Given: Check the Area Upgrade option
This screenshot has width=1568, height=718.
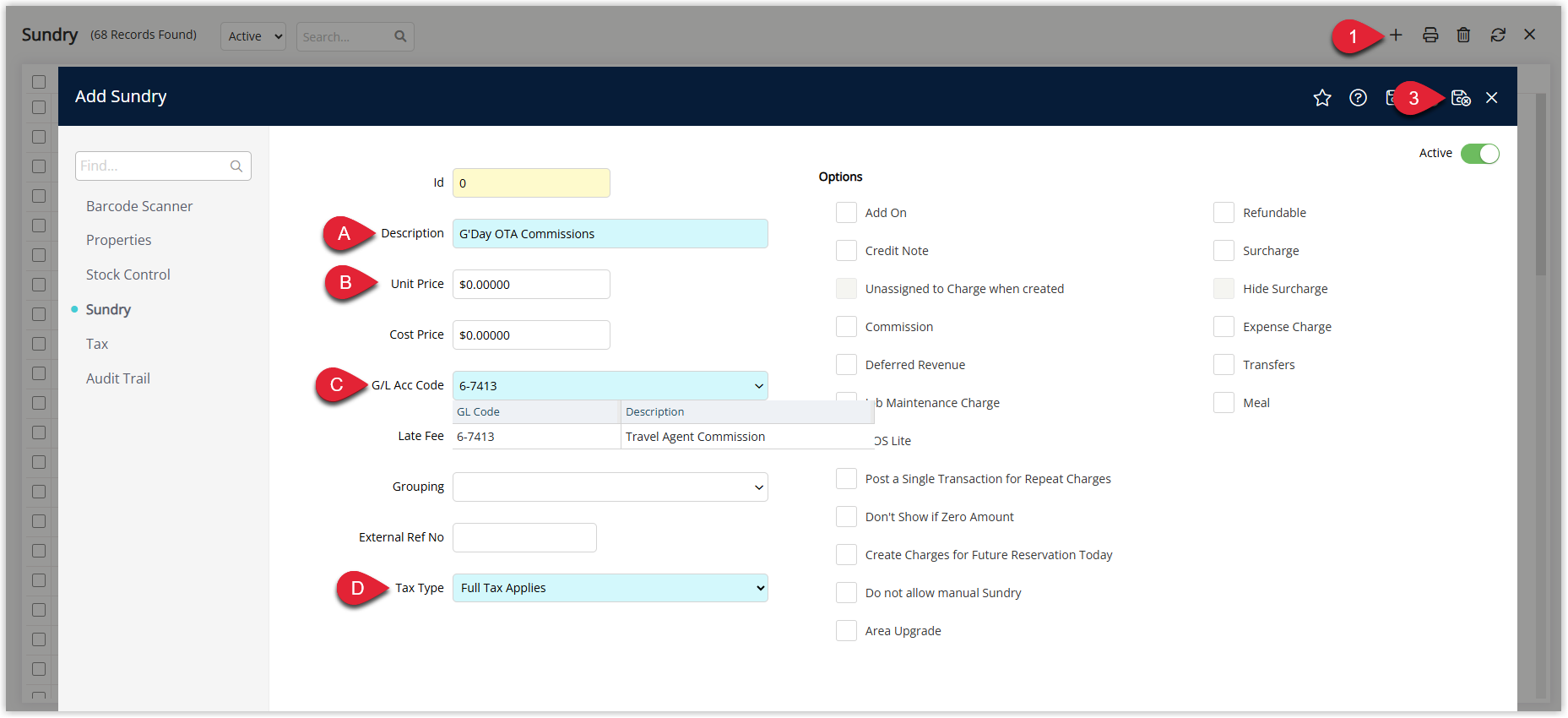Looking at the screenshot, I should (x=846, y=631).
